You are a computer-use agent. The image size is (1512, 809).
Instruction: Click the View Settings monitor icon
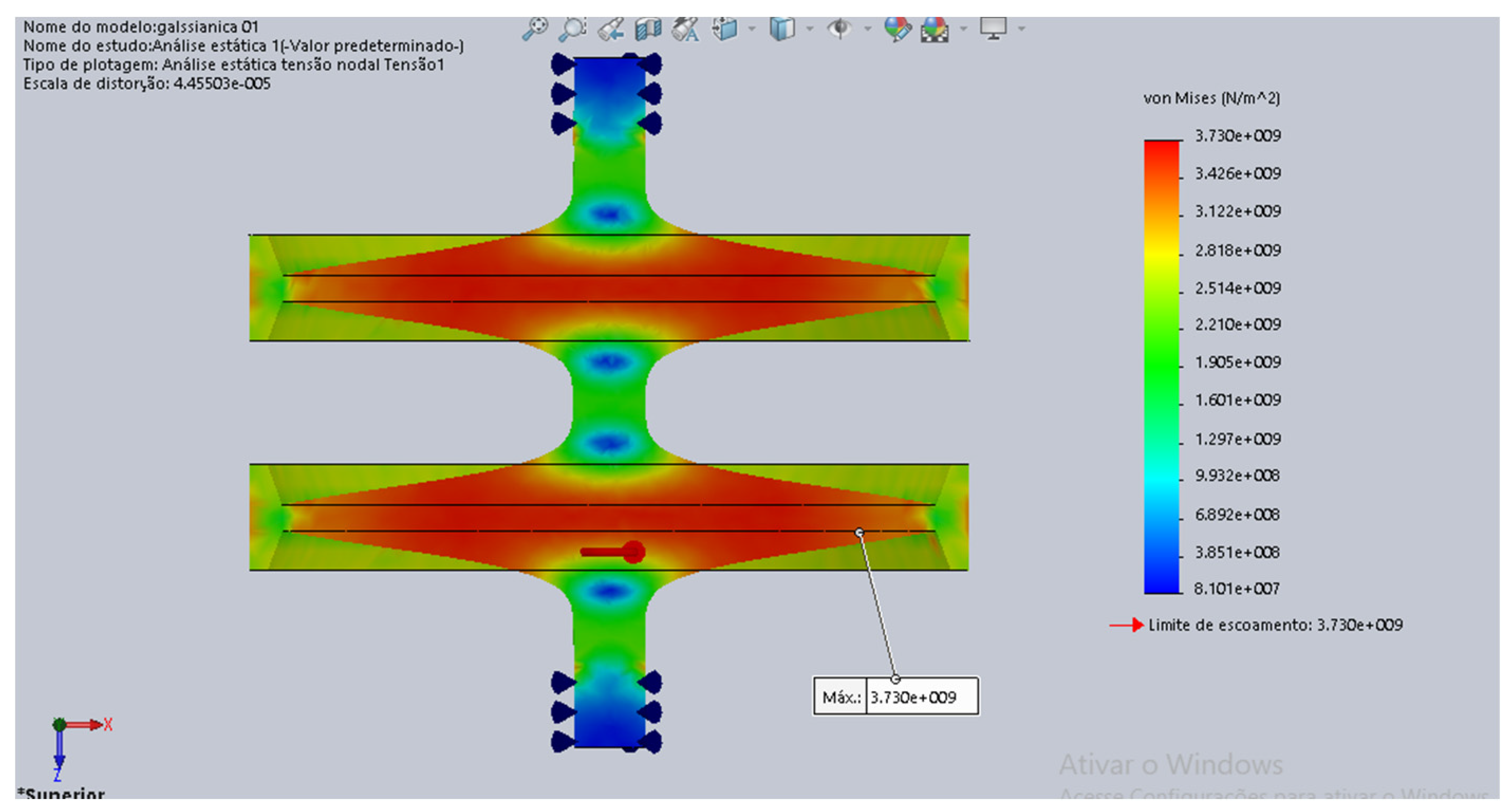point(993,28)
